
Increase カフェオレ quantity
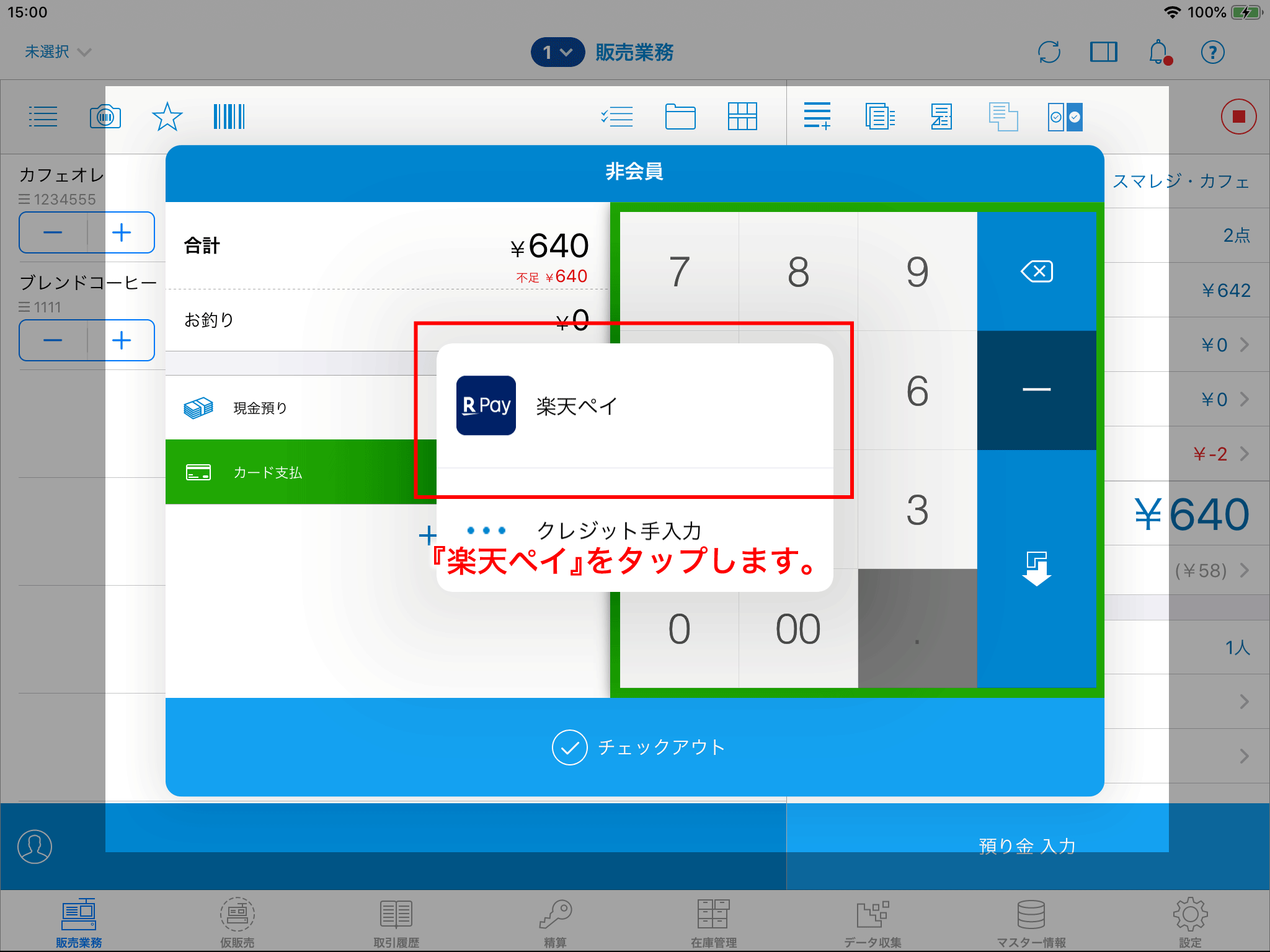pyautogui.click(x=122, y=232)
